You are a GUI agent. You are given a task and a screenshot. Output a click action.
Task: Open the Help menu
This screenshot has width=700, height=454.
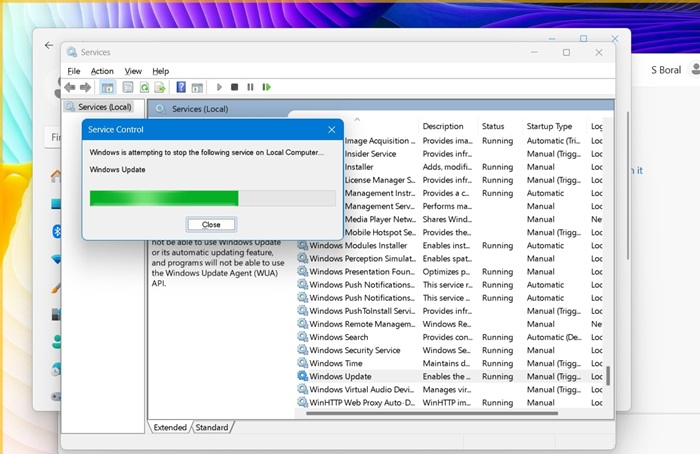tap(161, 71)
